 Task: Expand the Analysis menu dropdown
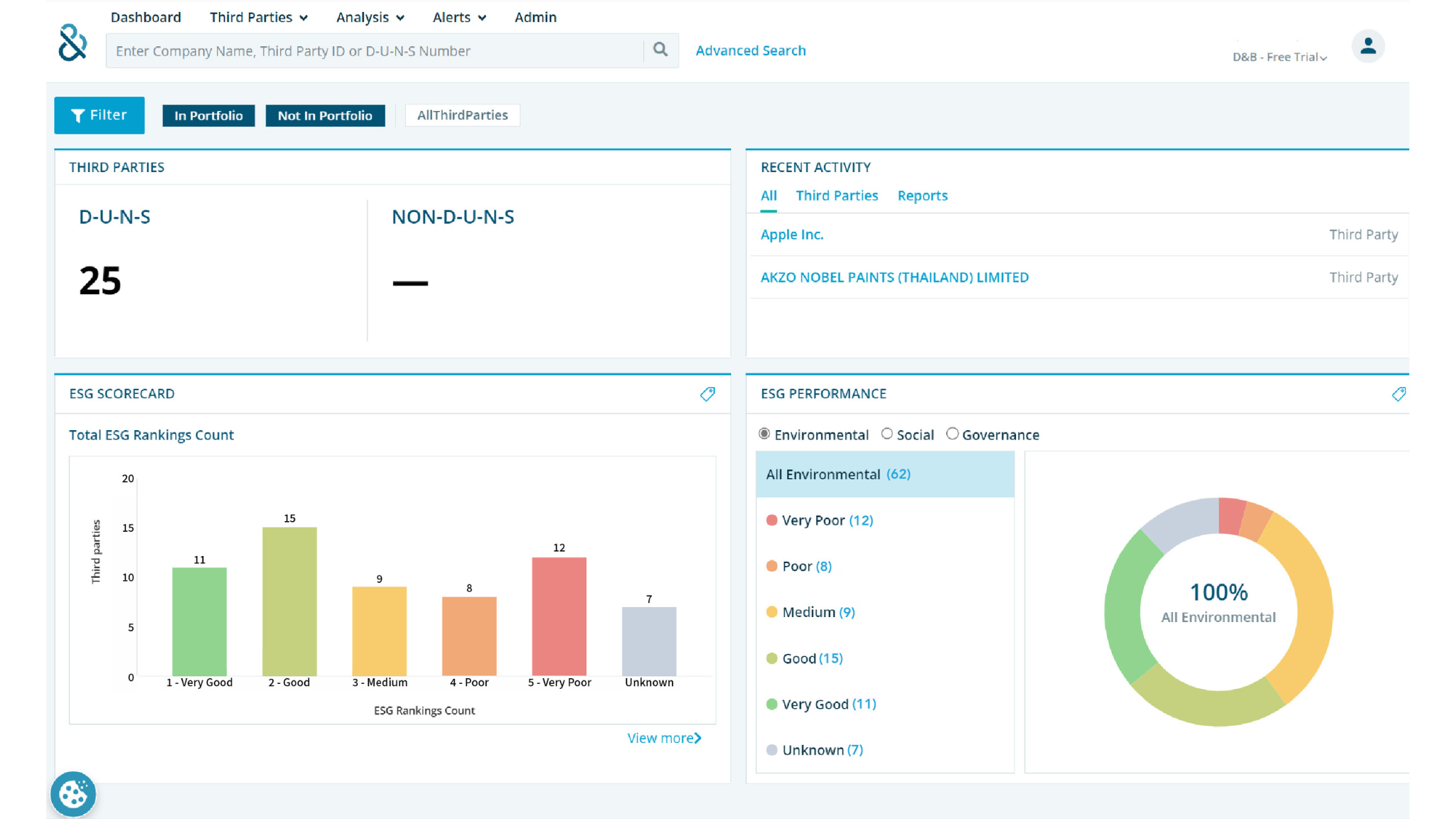click(x=370, y=17)
